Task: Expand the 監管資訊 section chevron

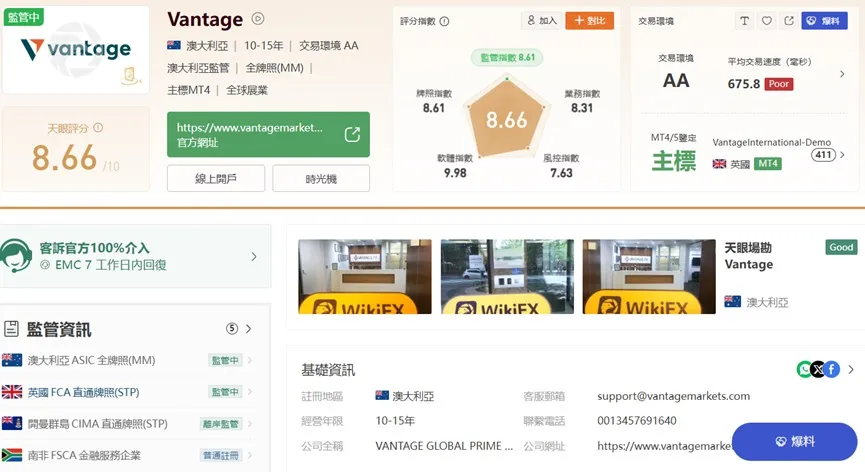Action: [x=249, y=329]
